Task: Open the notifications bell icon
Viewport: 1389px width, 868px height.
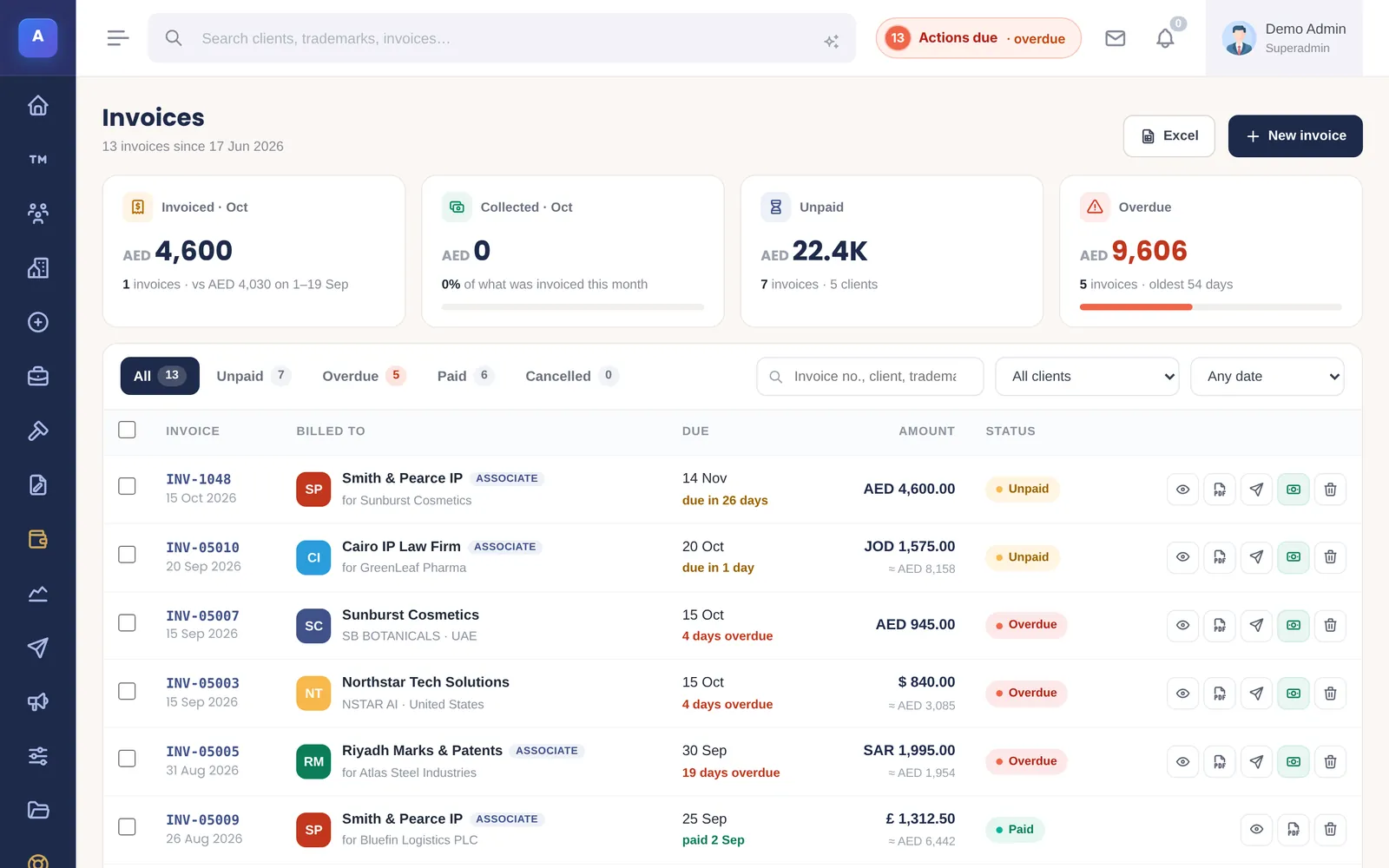Action: [1165, 38]
